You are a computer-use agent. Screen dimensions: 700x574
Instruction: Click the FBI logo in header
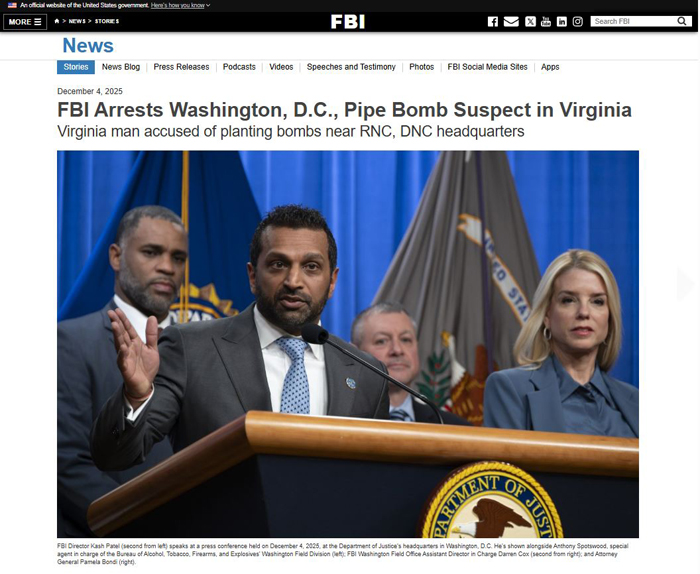[x=348, y=21]
